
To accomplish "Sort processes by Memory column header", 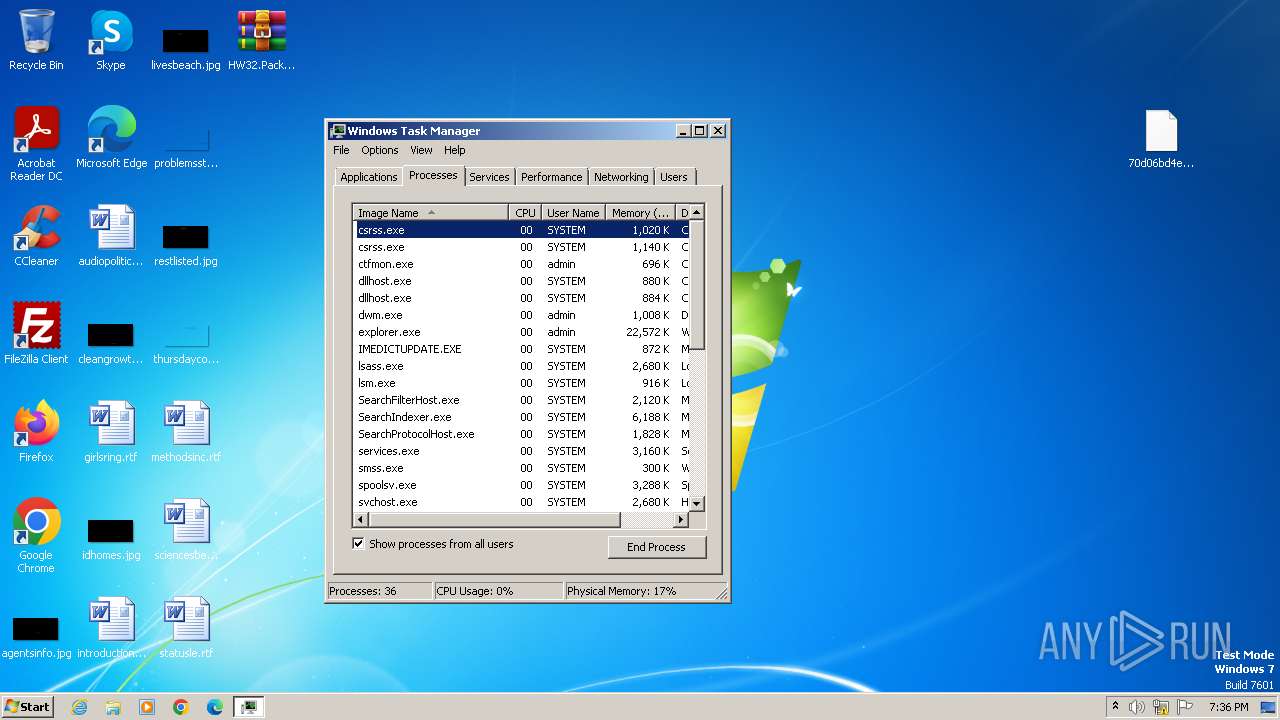I will (641, 213).
